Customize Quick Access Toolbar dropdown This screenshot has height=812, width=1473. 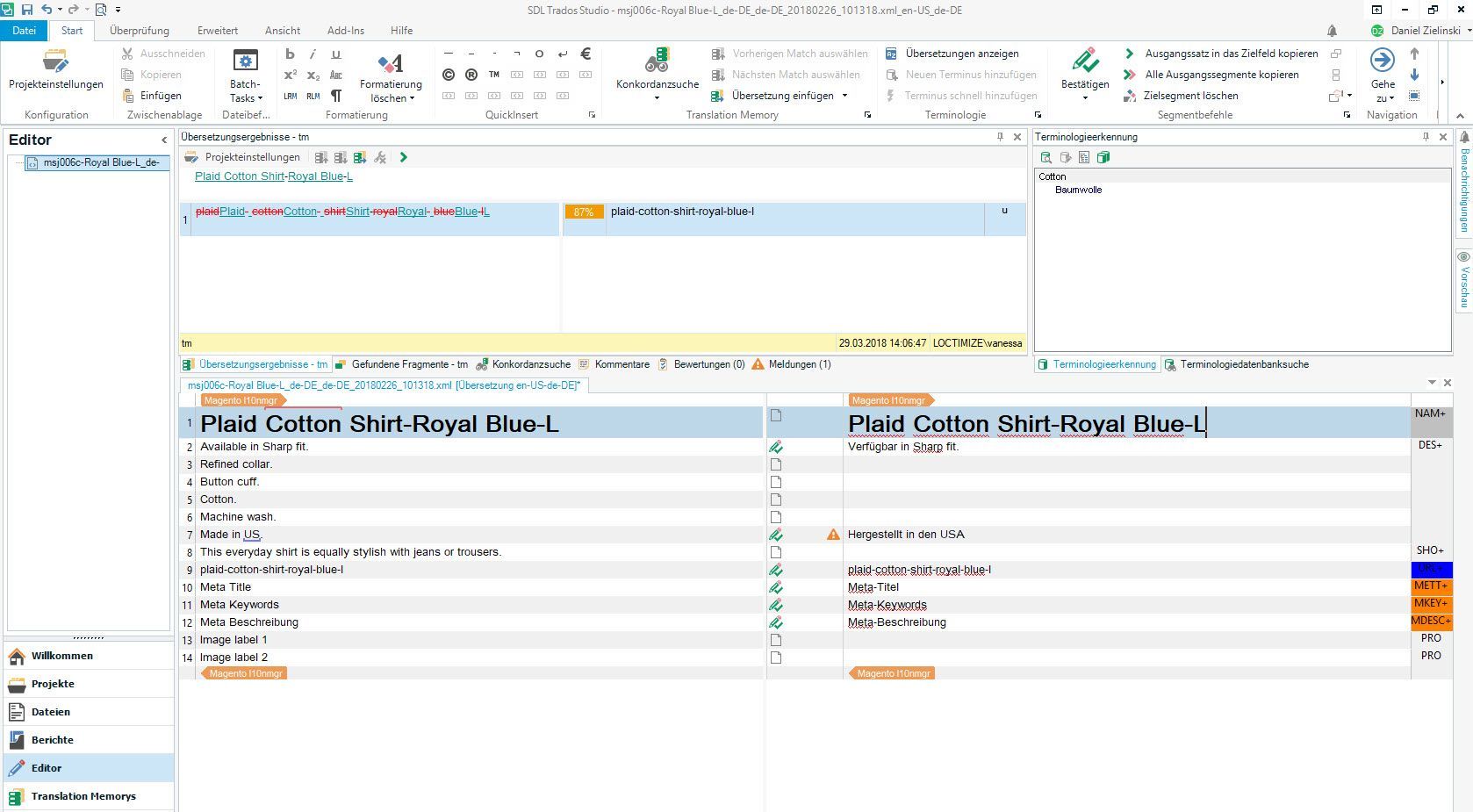pyautogui.click(x=117, y=10)
